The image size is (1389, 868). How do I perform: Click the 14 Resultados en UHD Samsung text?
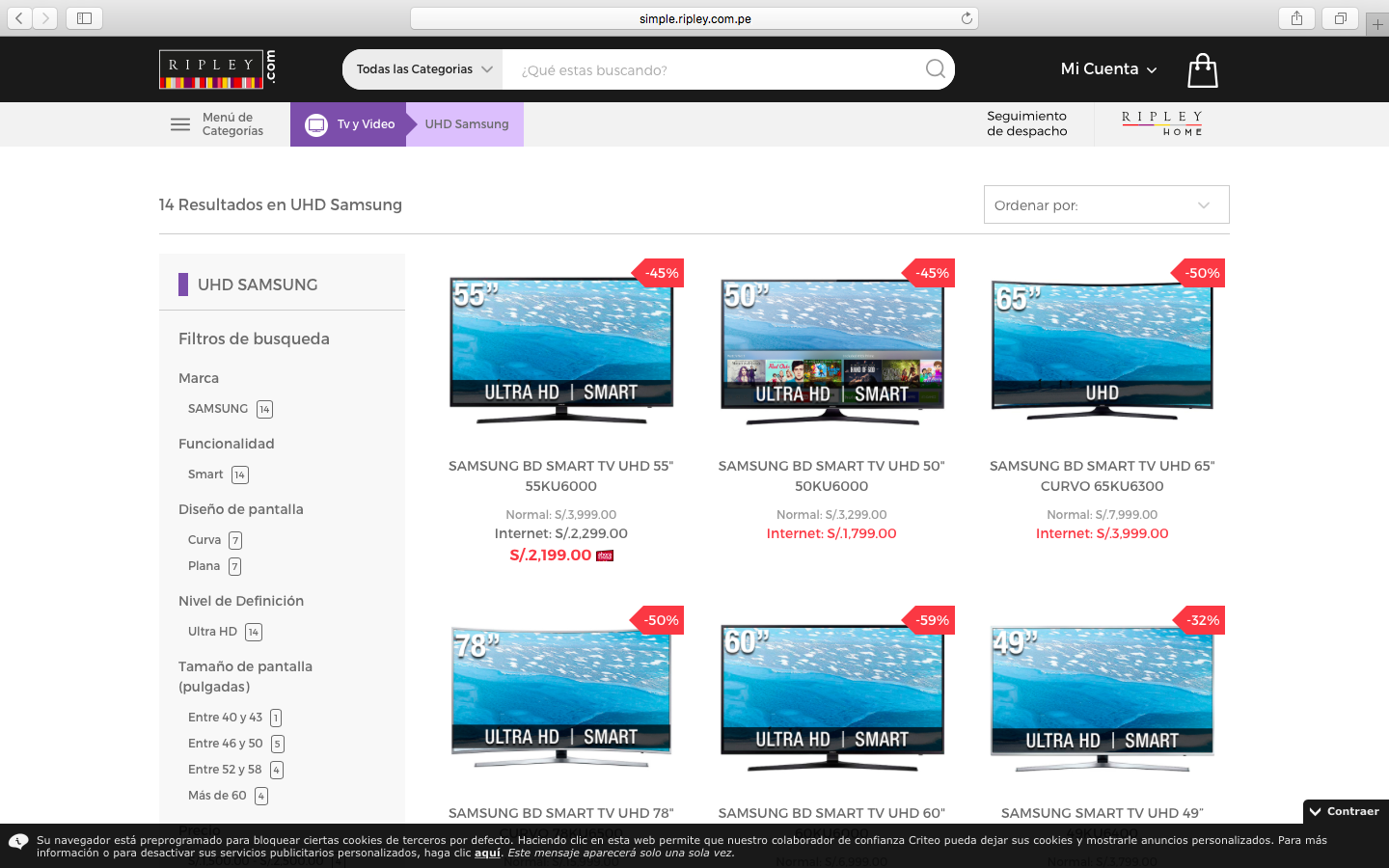pyautogui.click(x=281, y=204)
